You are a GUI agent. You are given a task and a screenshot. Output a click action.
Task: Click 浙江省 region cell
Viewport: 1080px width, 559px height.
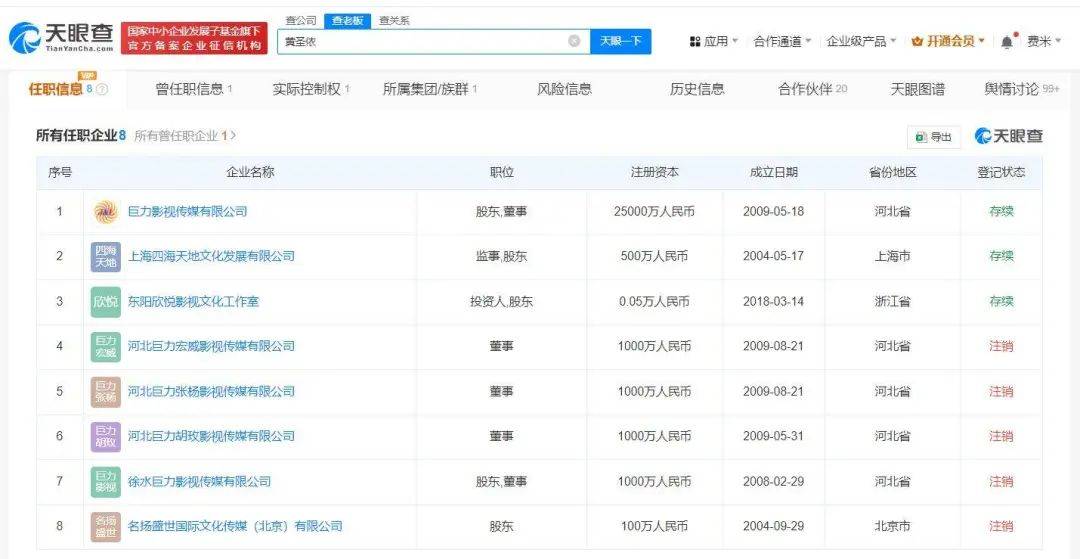[893, 302]
